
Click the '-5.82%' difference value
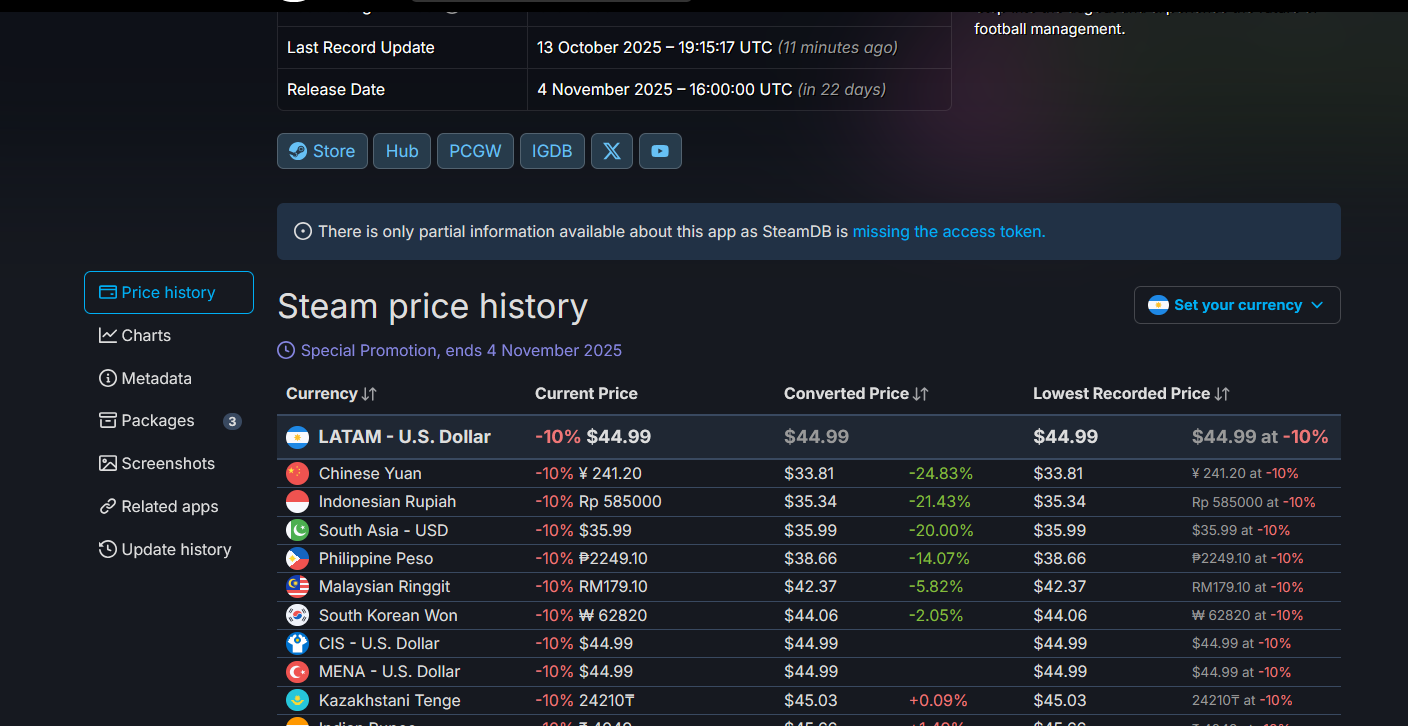pos(936,586)
